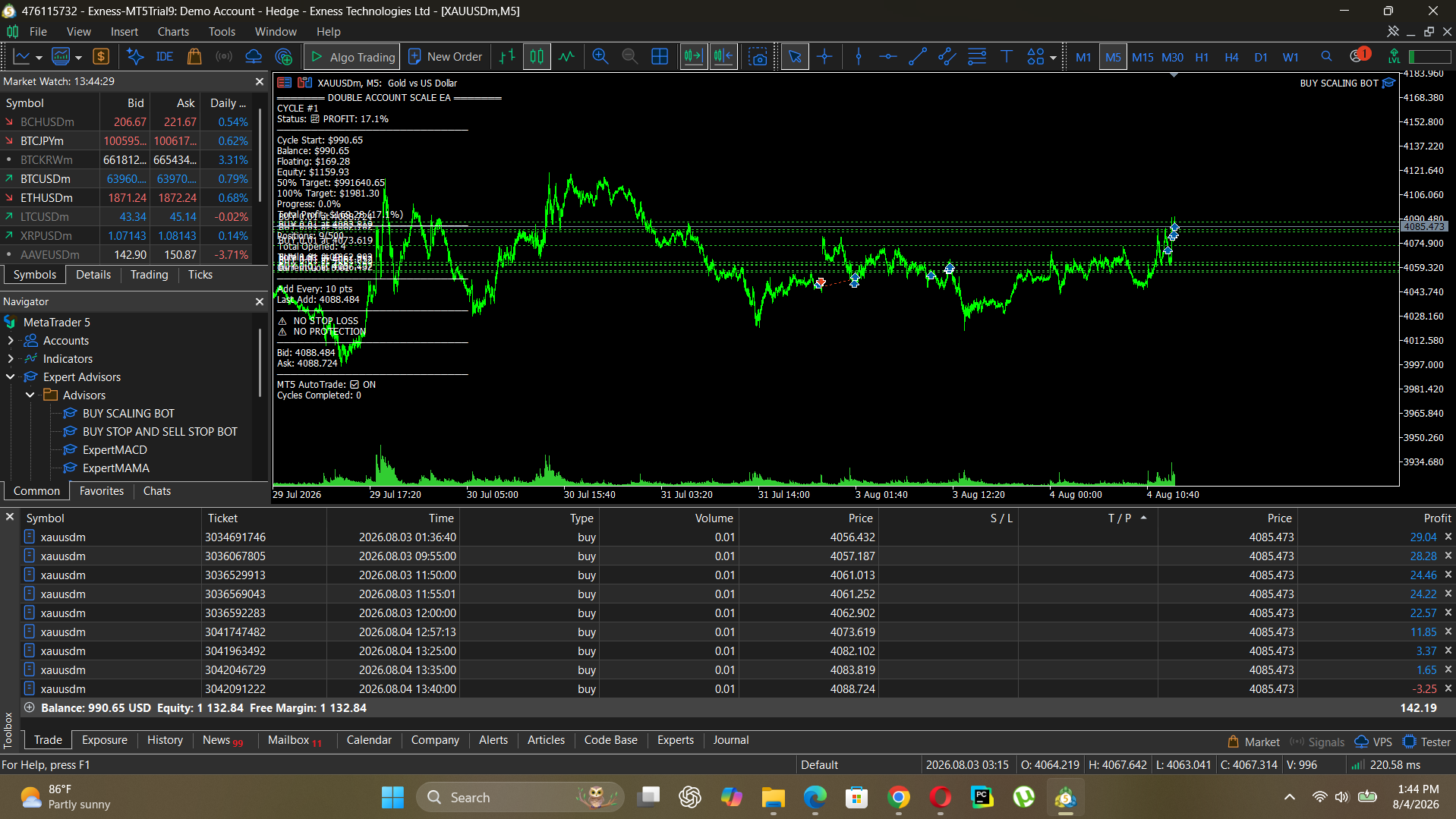Select the crosshair tool
The height and width of the screenshot is (819, 1456).
click(824, 57)
